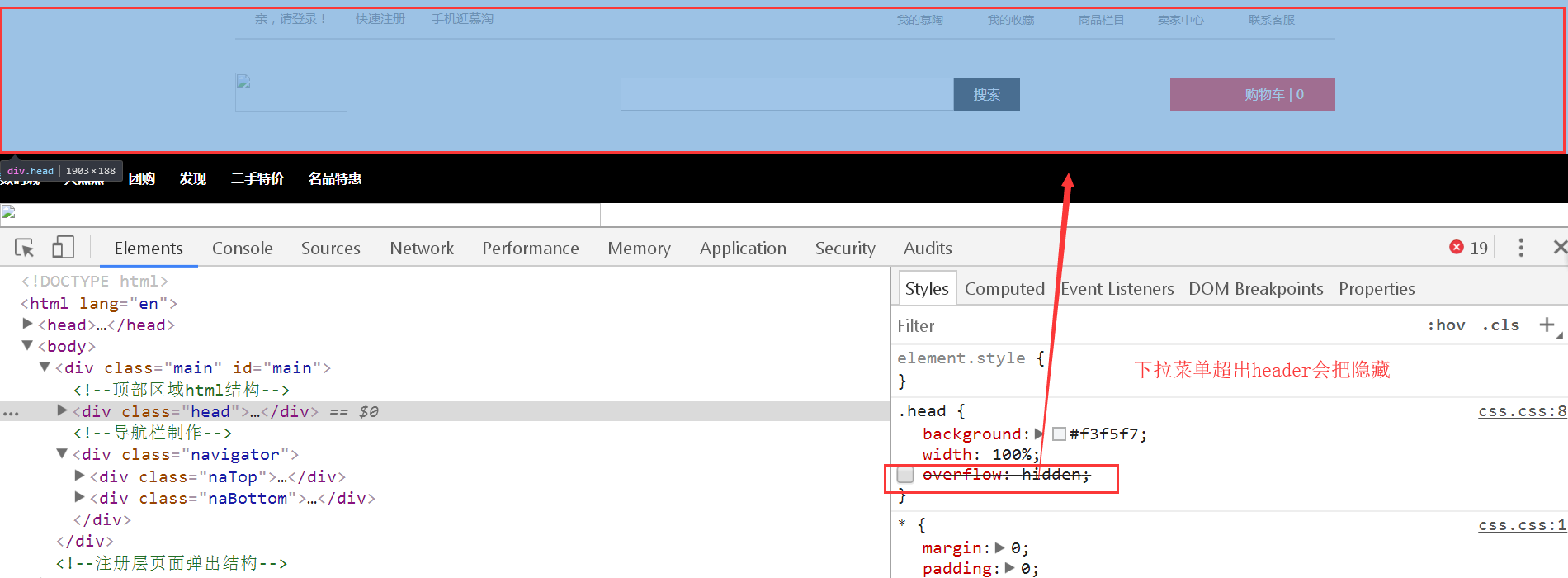
Task: Click the 卖家中心 link
Action: pyautogui.click(x=1181, y=20)
